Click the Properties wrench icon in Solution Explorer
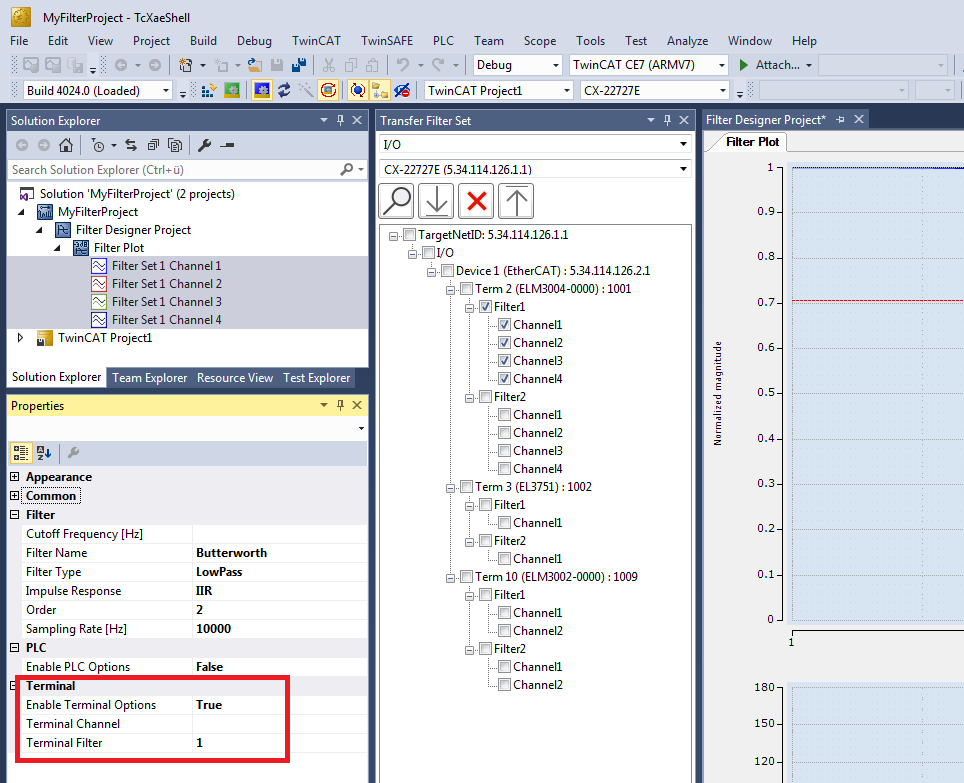The height and width of the screenshot is (783, 964). 205,146
